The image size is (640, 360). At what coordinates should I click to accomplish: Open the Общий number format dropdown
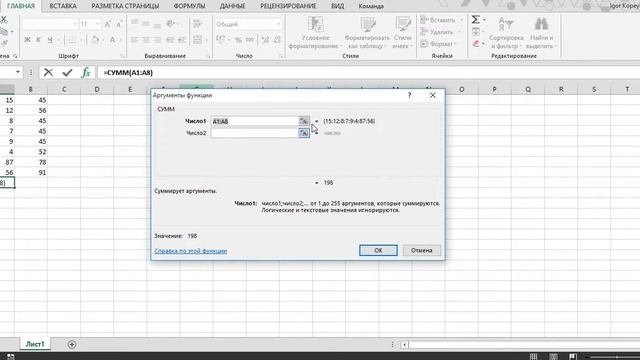point(279,24)
